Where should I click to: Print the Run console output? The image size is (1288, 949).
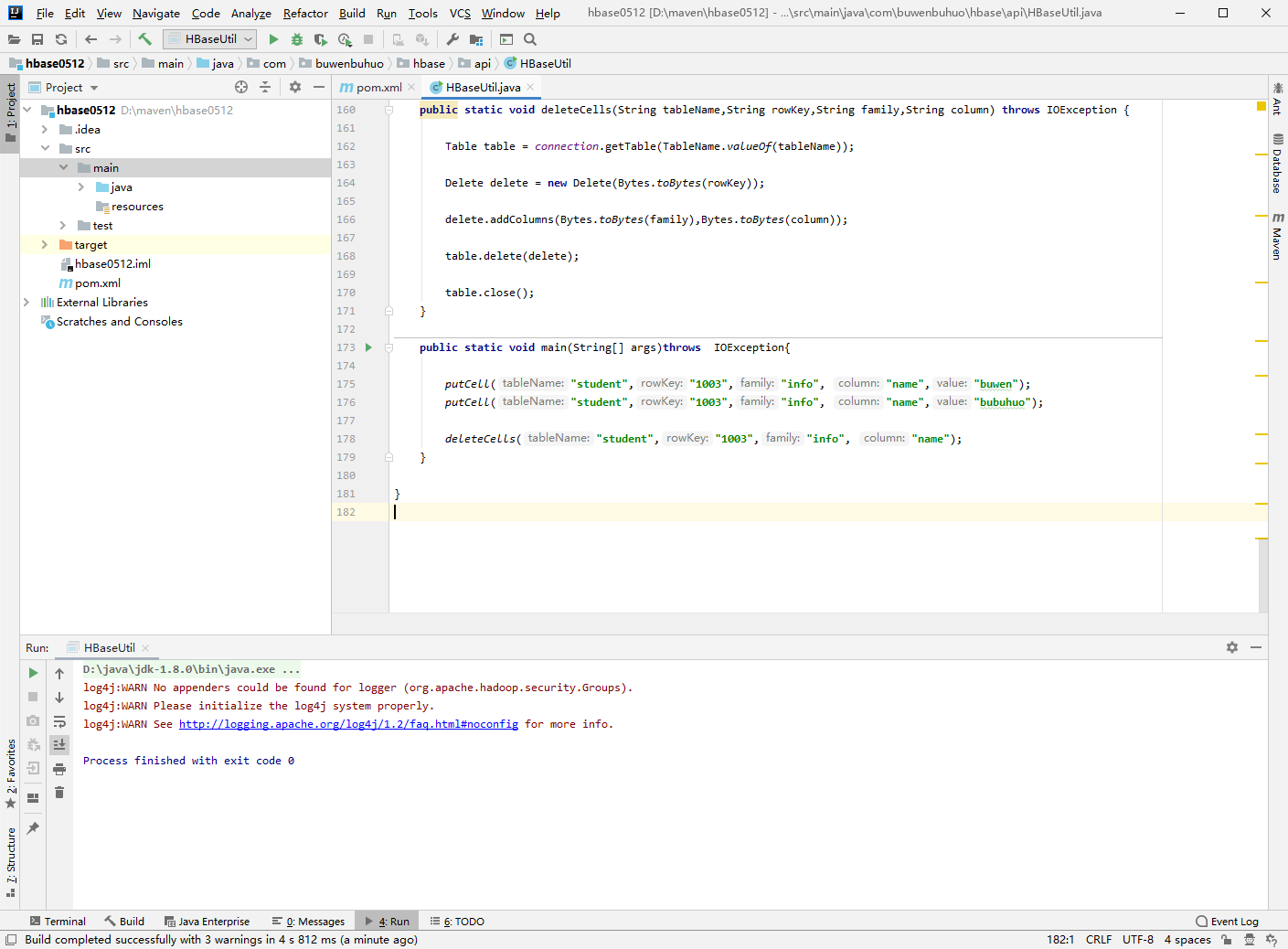pos(59,769)
